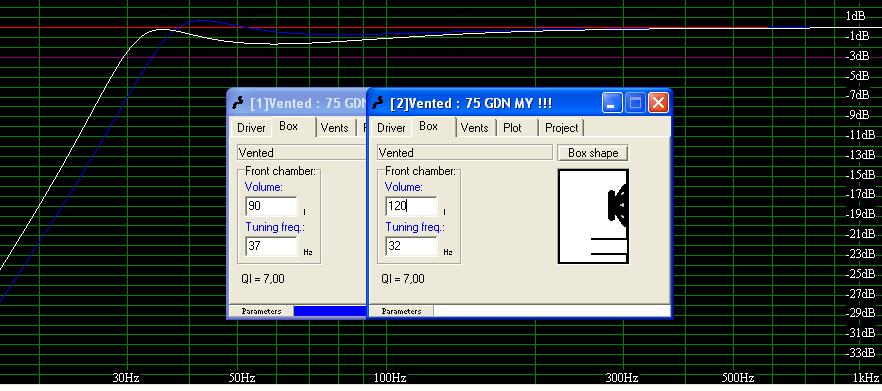This screenshot has height=391, width=882.
Task: Click the Volume field showing 90
Action: click(271, 206)
